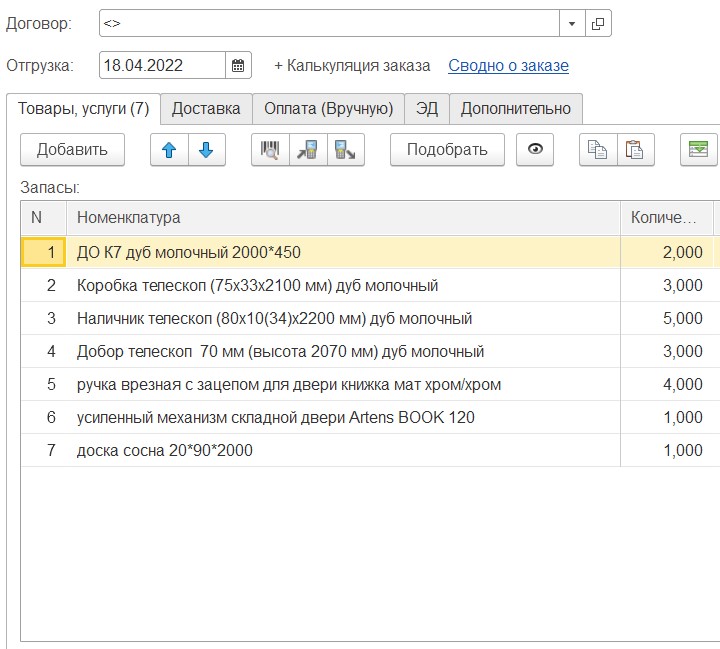Select the row доска сосна 20*90*2000

pos(165,451)
